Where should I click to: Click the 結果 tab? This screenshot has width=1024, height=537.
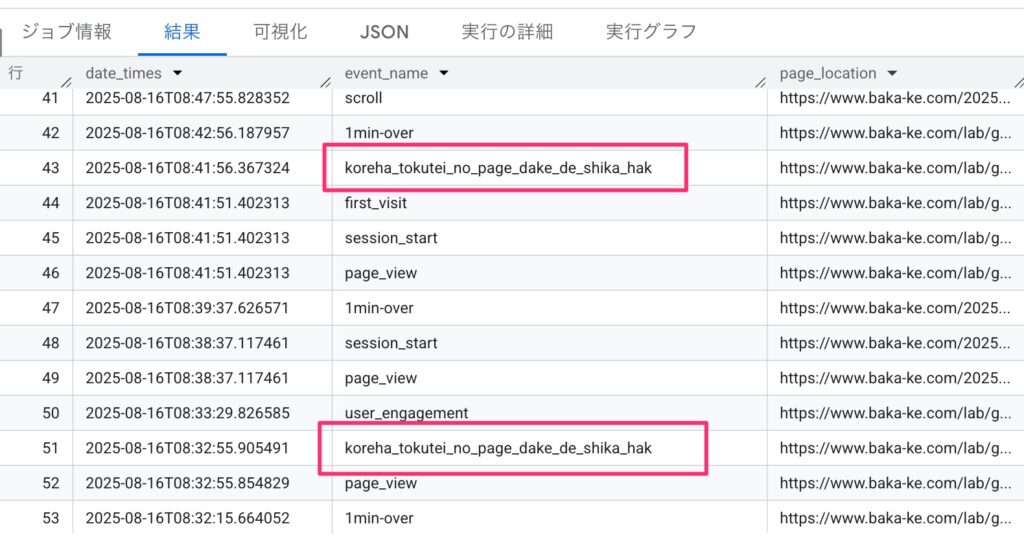pos(182,32)
